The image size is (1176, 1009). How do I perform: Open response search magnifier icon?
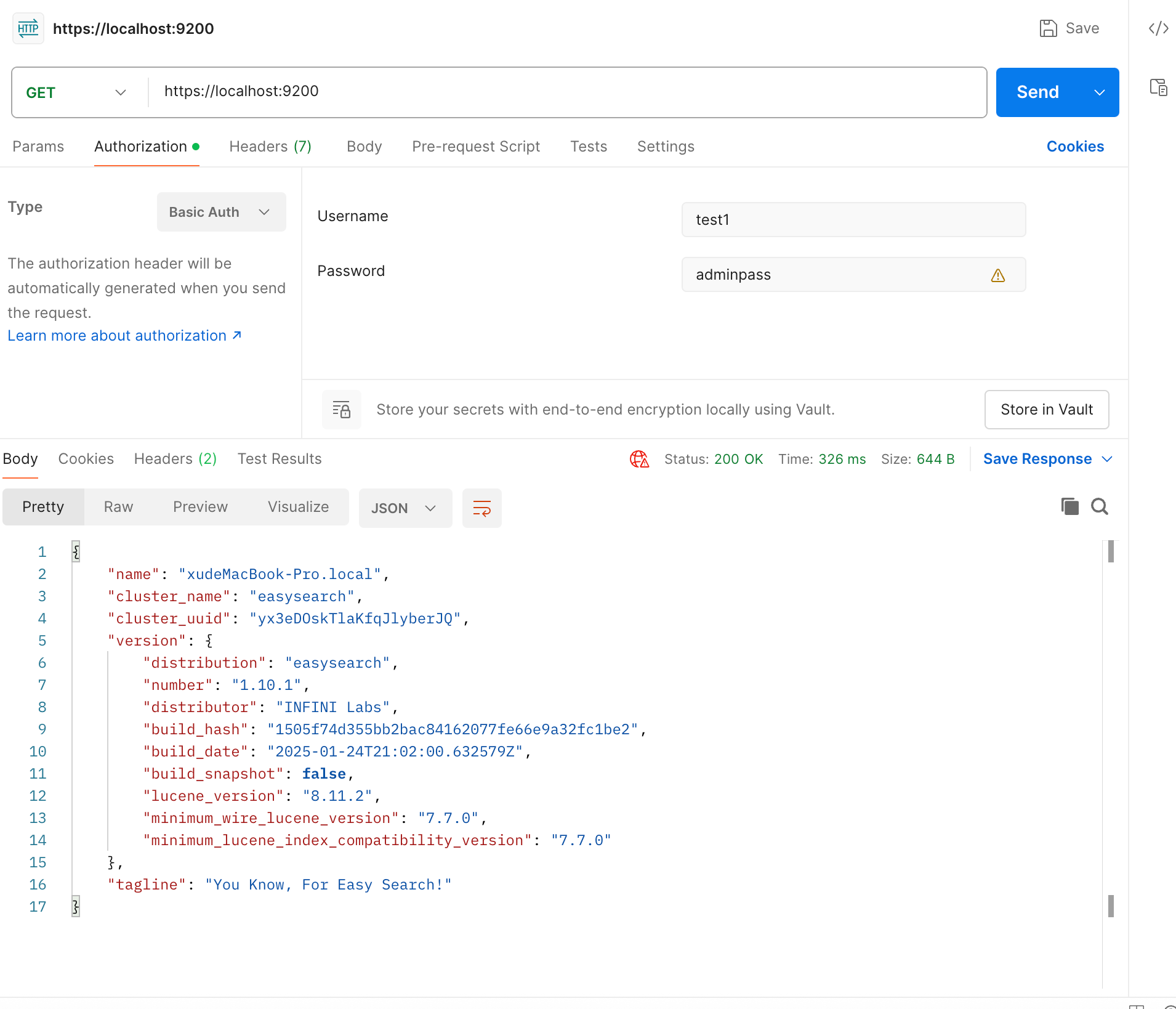pyautogui.click(x=1100, y=506)
